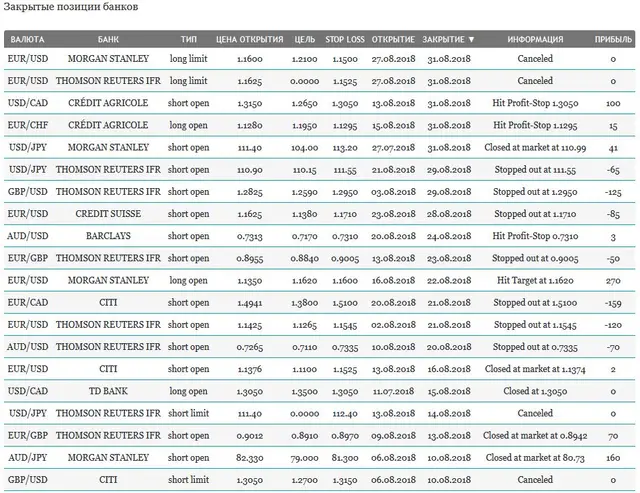Select 'Stopped out at 1.5100' cell
640x493 pixels.
pos(535,302)
